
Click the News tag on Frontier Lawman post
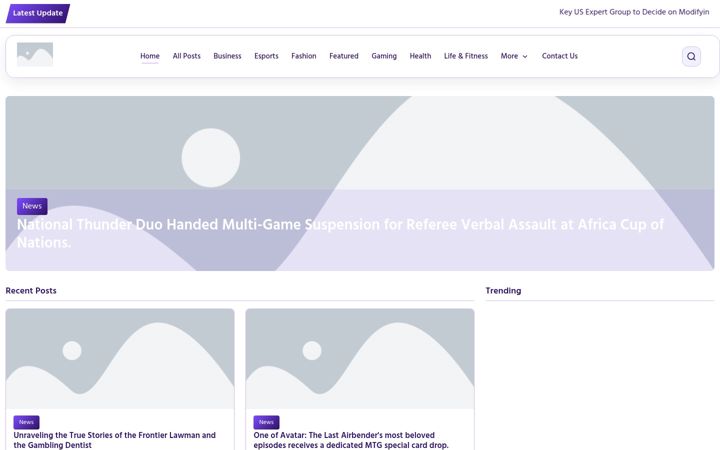pos(26,422)
